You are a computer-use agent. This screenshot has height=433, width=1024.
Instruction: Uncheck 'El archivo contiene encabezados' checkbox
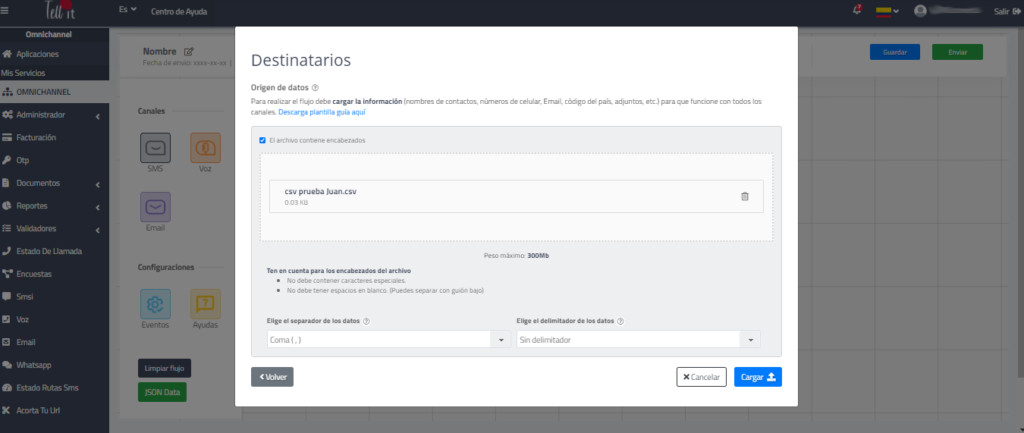coord(263,140)
